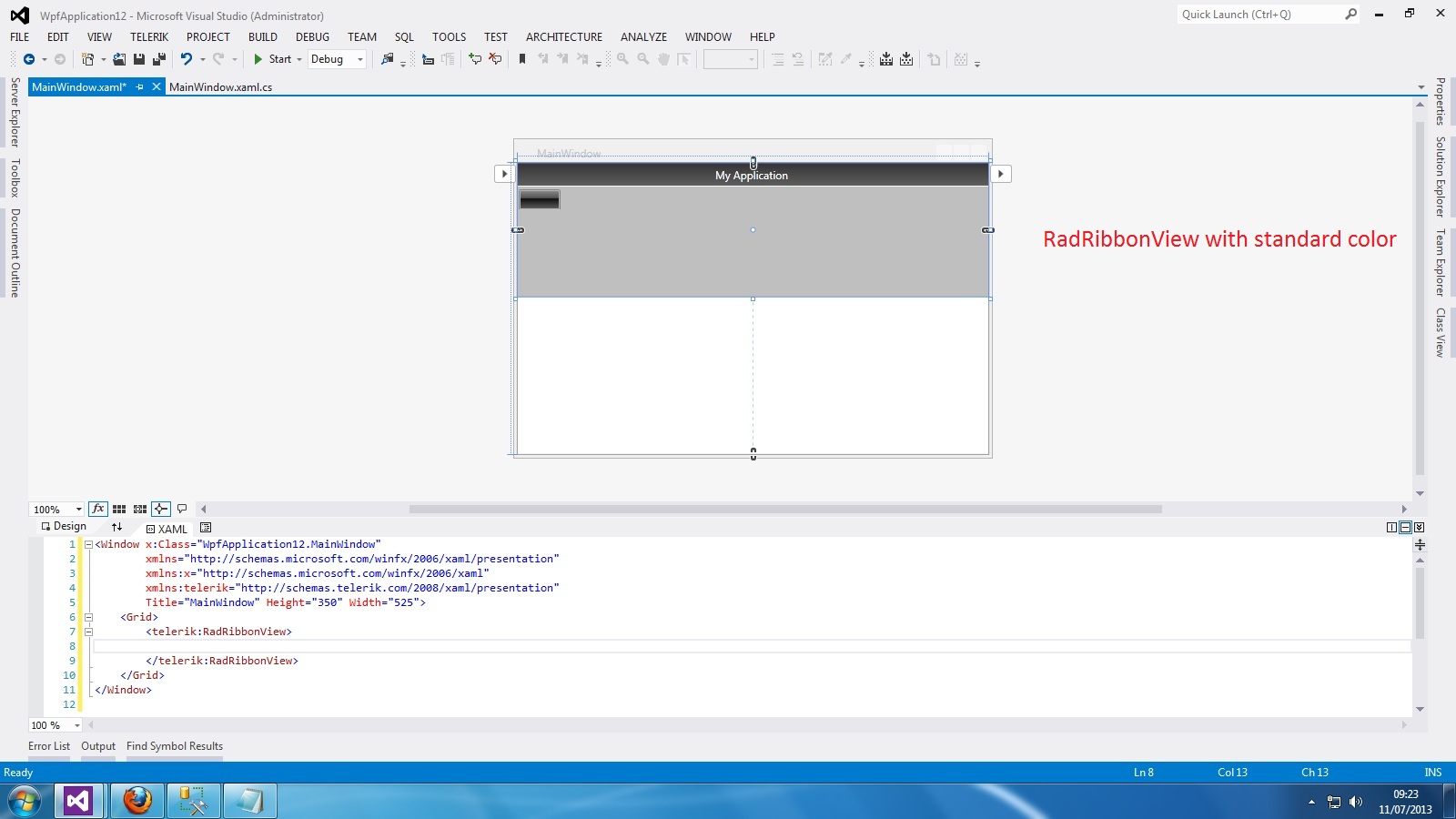Click the Windows Start button
The width and height of the screenshot is (1456, 819).
(x=25, y=801)
